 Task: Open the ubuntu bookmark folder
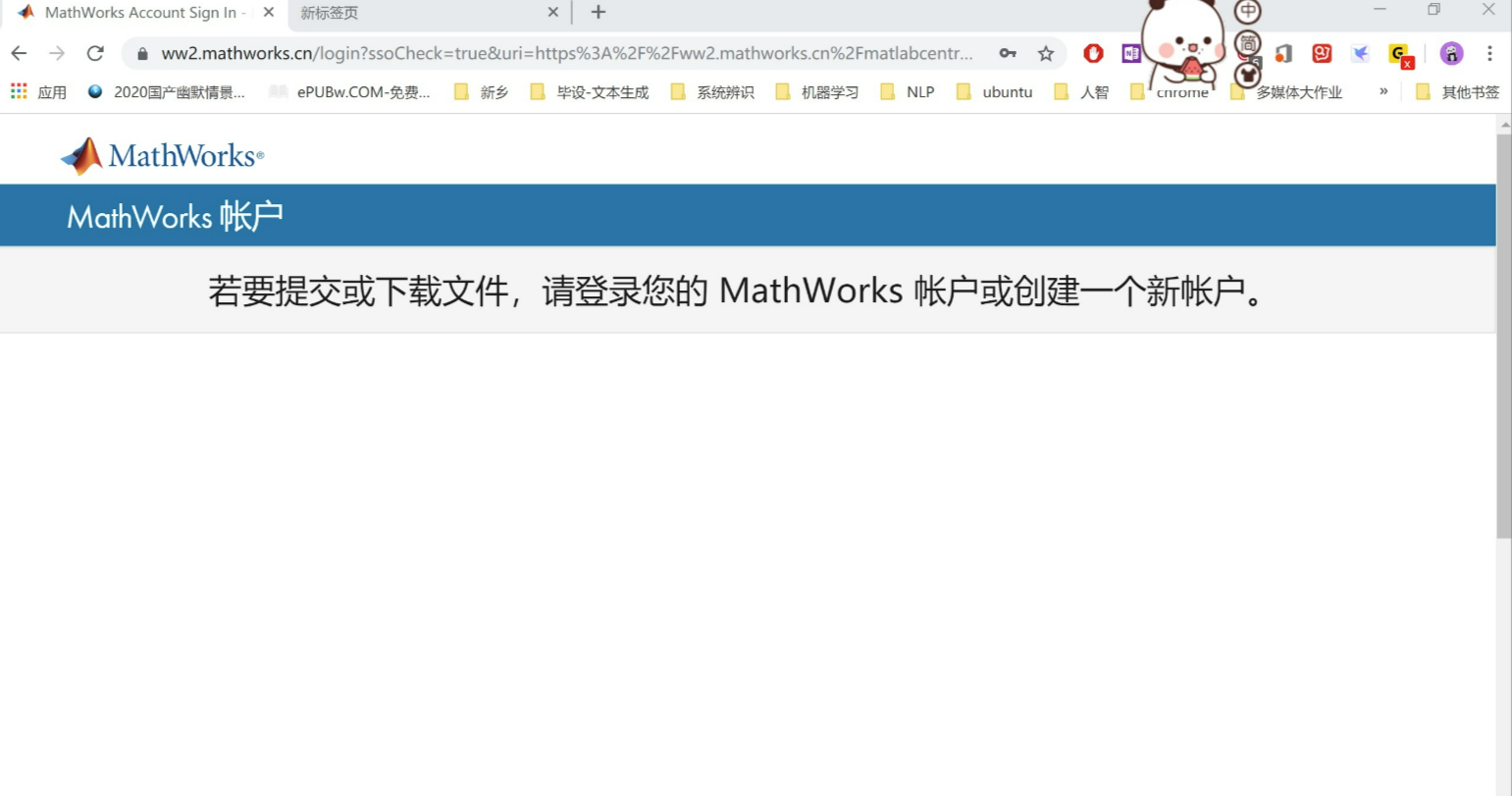(x=994, y=92)
